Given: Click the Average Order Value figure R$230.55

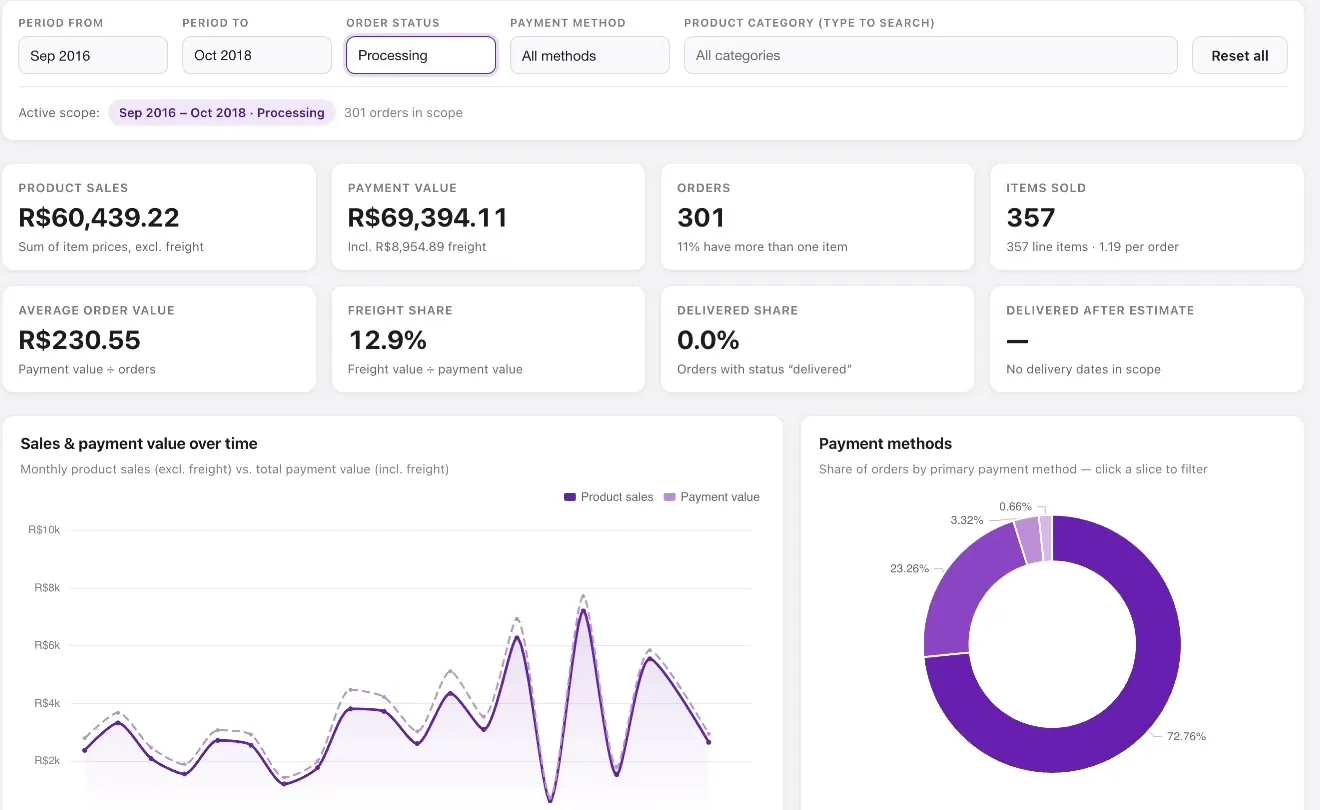Looking at the screenshot, I should (80, 340).
